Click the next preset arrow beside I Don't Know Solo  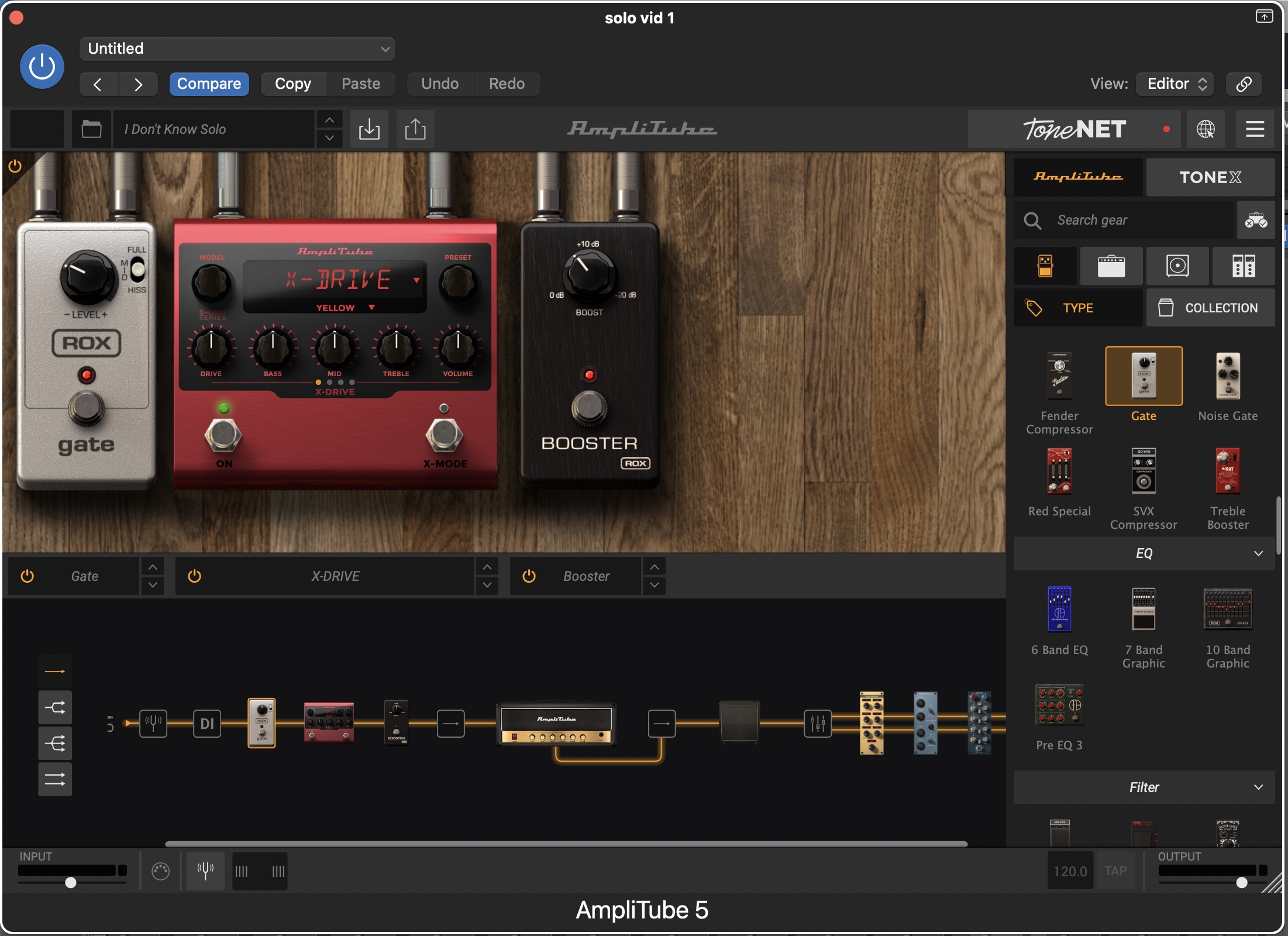coord(329,138)
